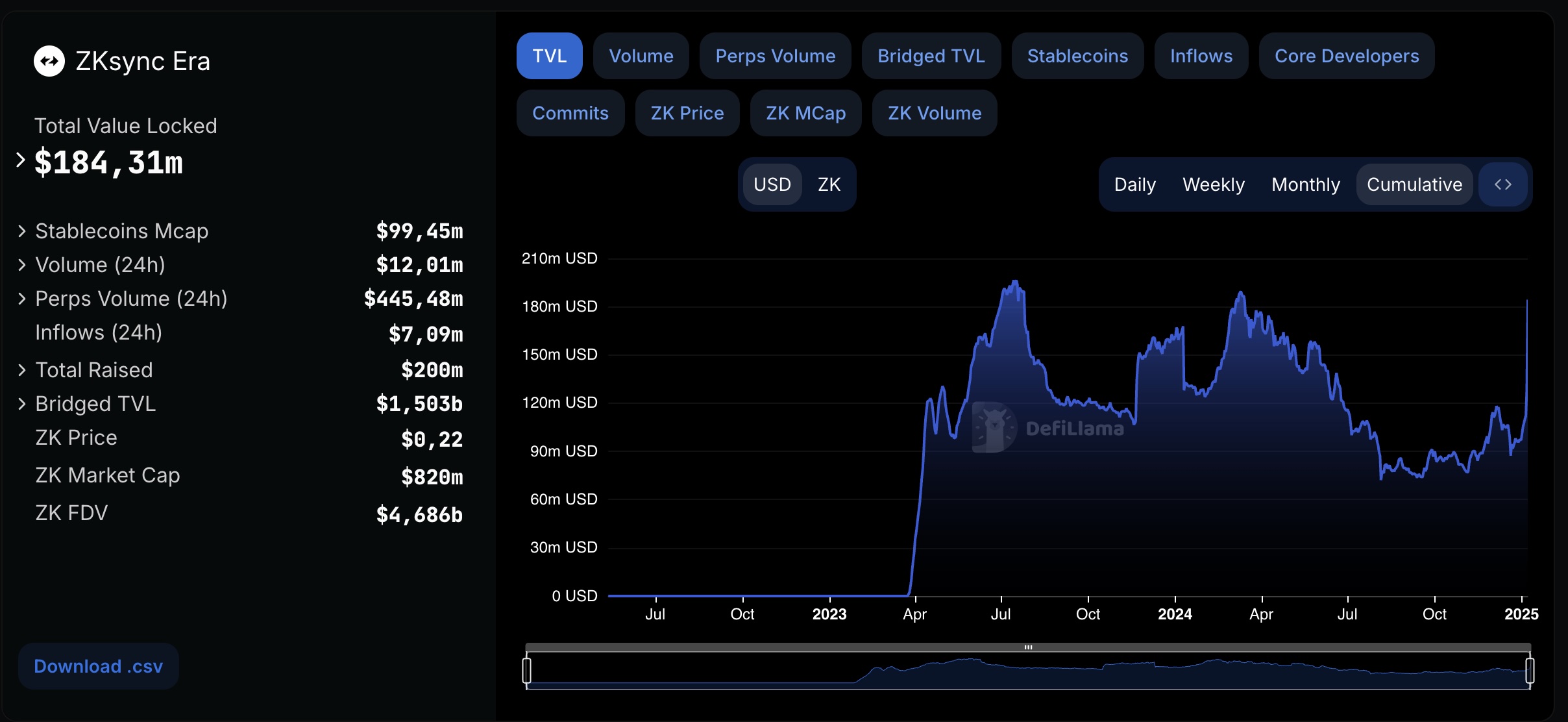Show the Bridged TVL chart
The width and height of the screenshot is (1568, 722).
click(x=931, y=56)
